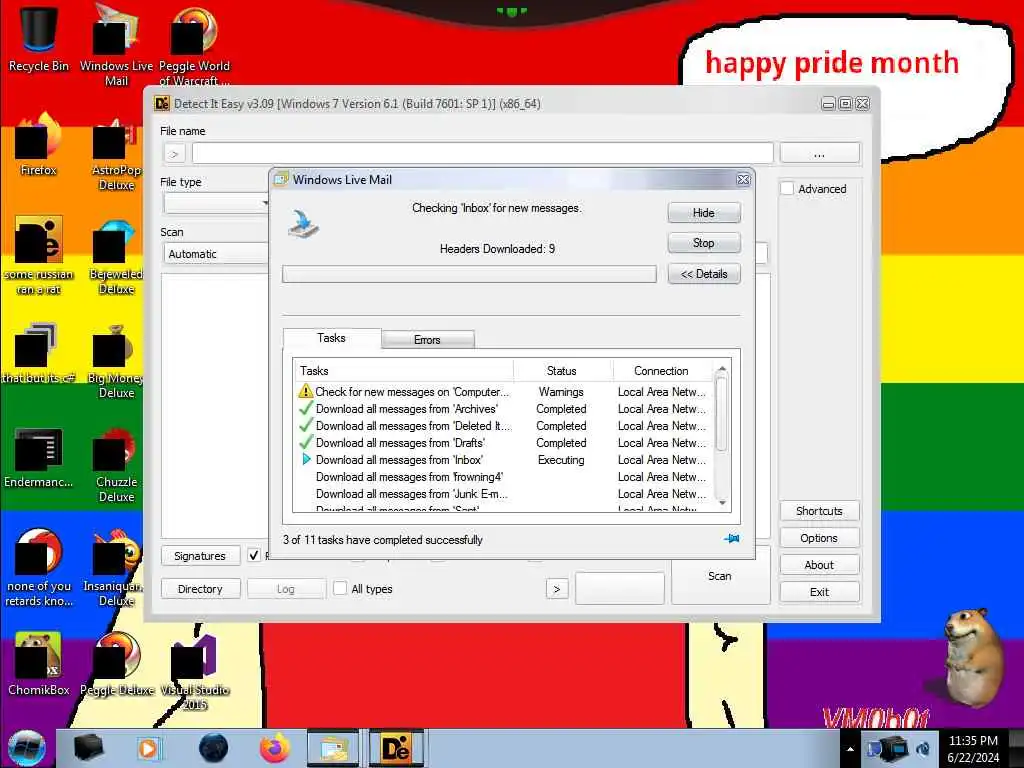Click the Scan button
Screen dimensions: 1024x768
pos(720,576)
